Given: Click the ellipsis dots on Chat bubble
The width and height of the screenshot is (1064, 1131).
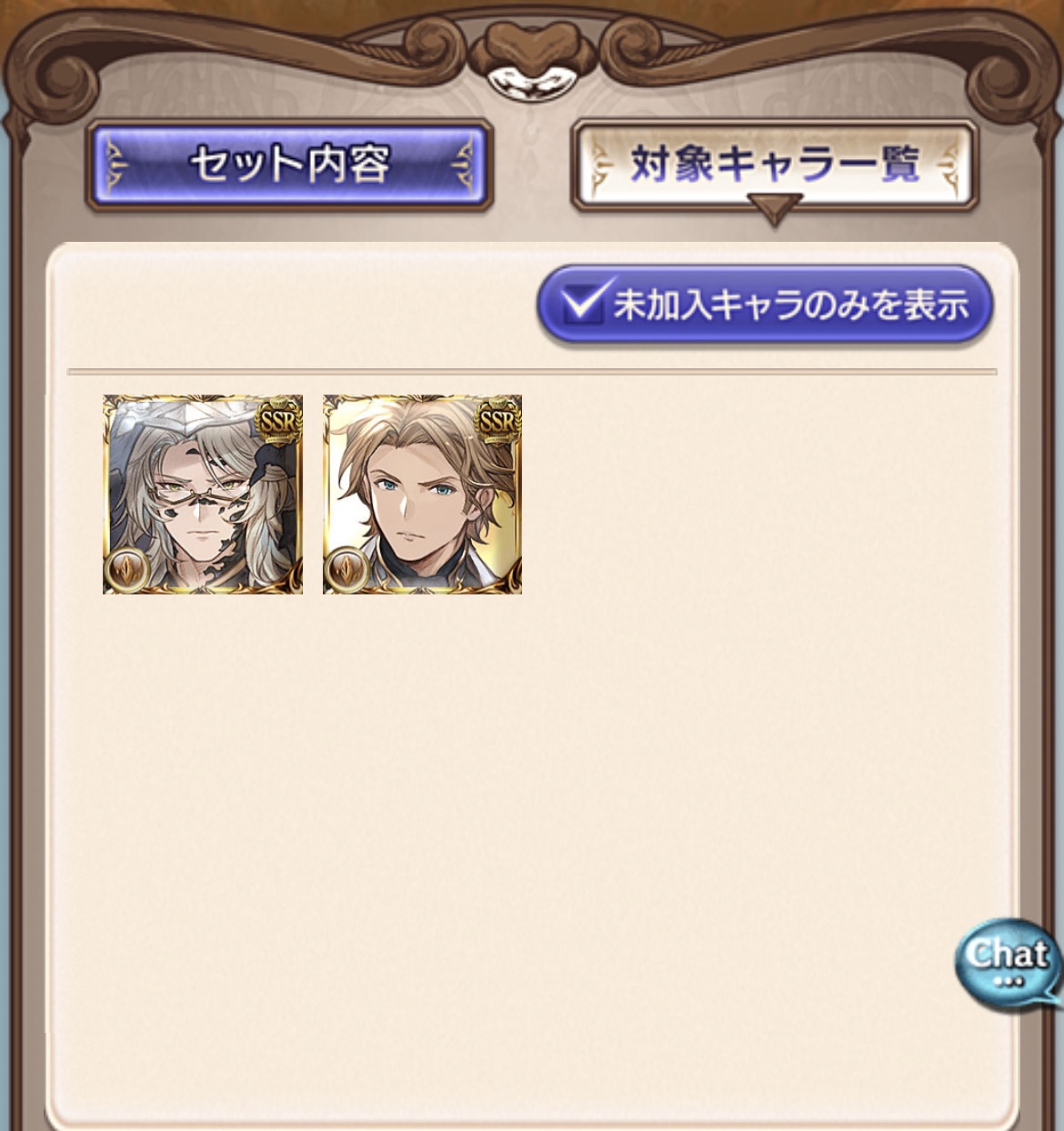Looking at the screenshot, I should (x=1009, y=982).
